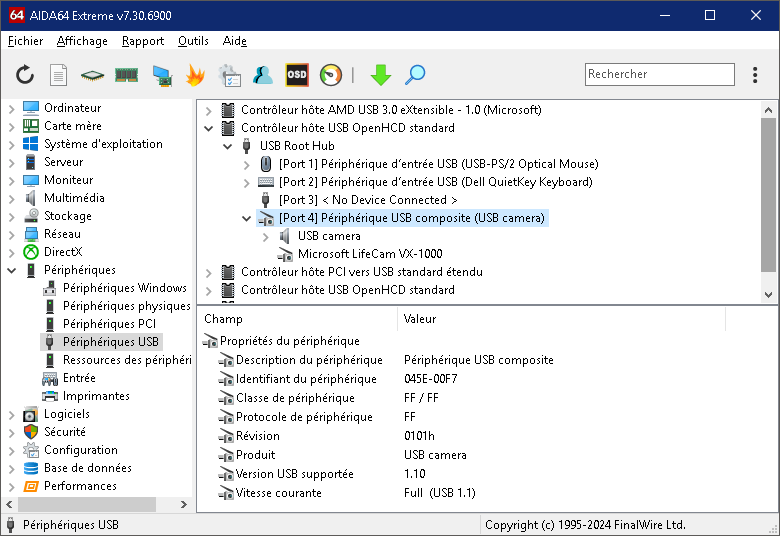
Task: Collapse the USB Root Hub node
Action: tap(227, 146)
